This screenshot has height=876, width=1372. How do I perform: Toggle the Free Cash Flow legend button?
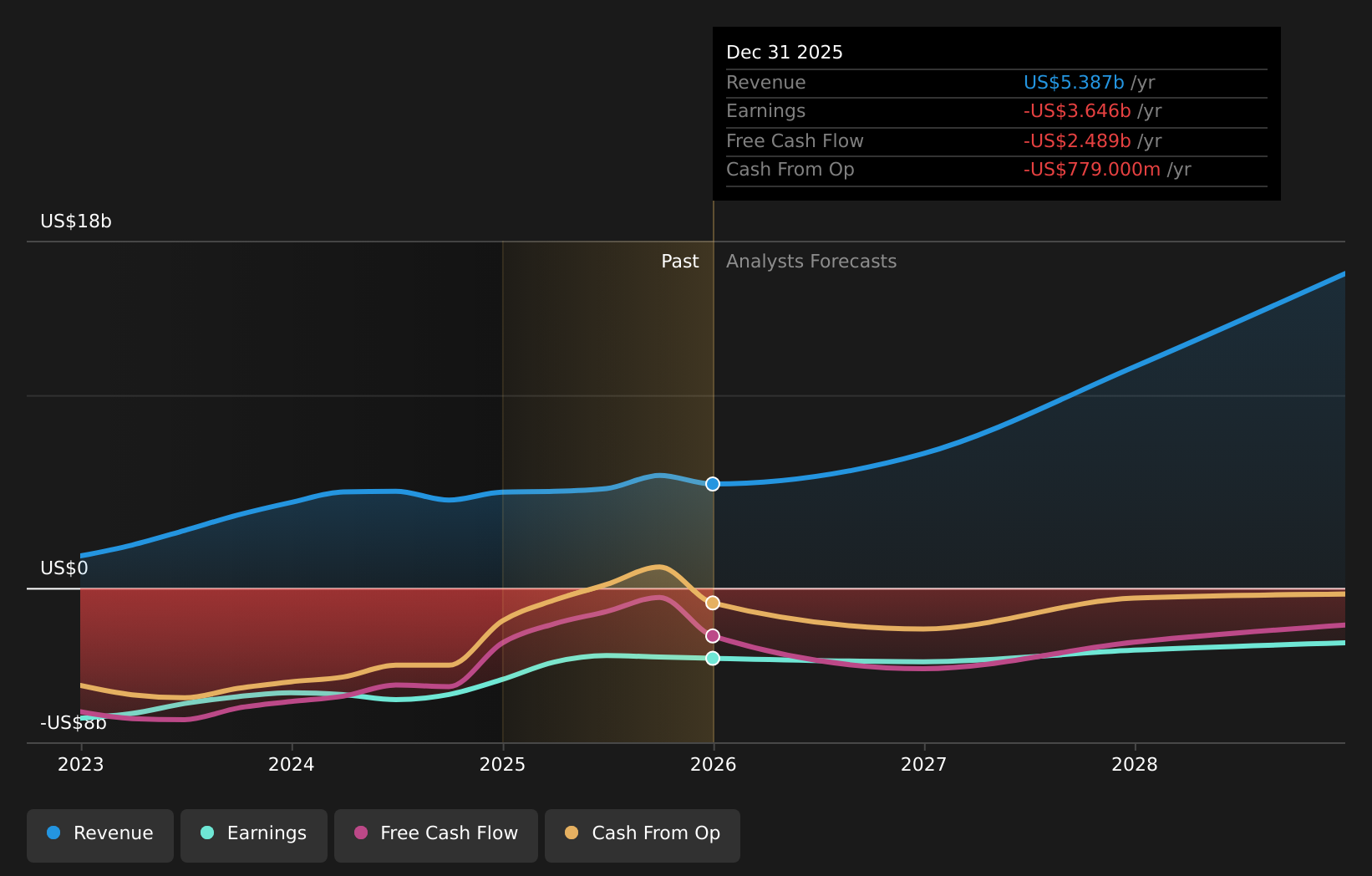tap(436, 835)
